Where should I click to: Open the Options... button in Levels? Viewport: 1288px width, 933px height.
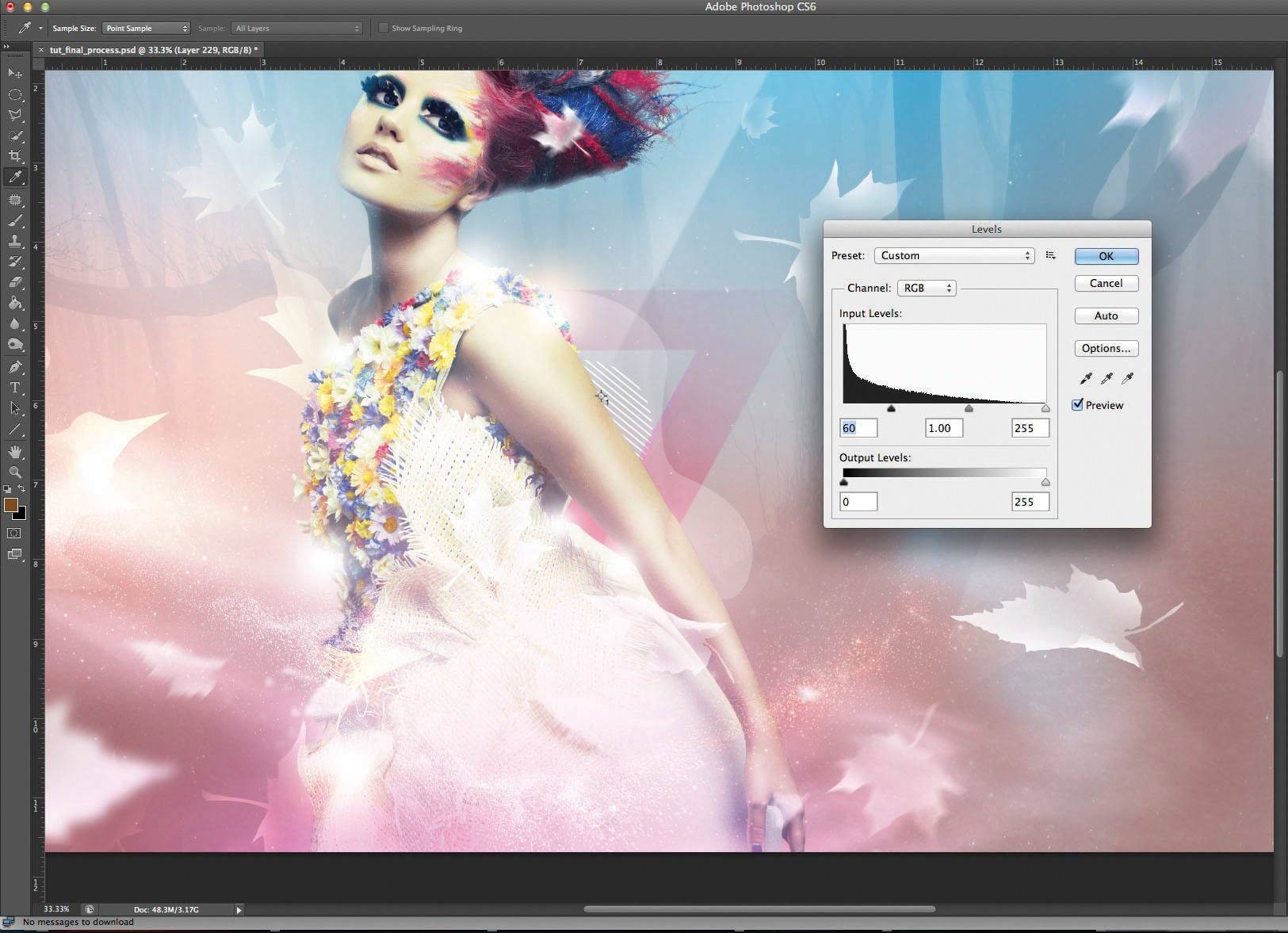point(1106,348)
